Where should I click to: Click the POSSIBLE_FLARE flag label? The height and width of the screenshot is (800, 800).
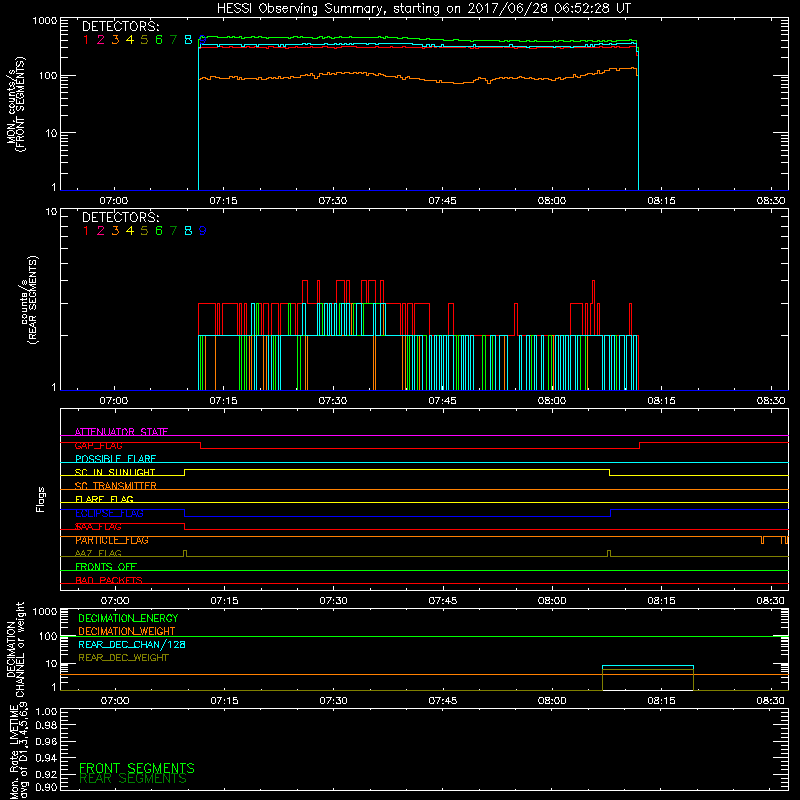coord(115,459)
